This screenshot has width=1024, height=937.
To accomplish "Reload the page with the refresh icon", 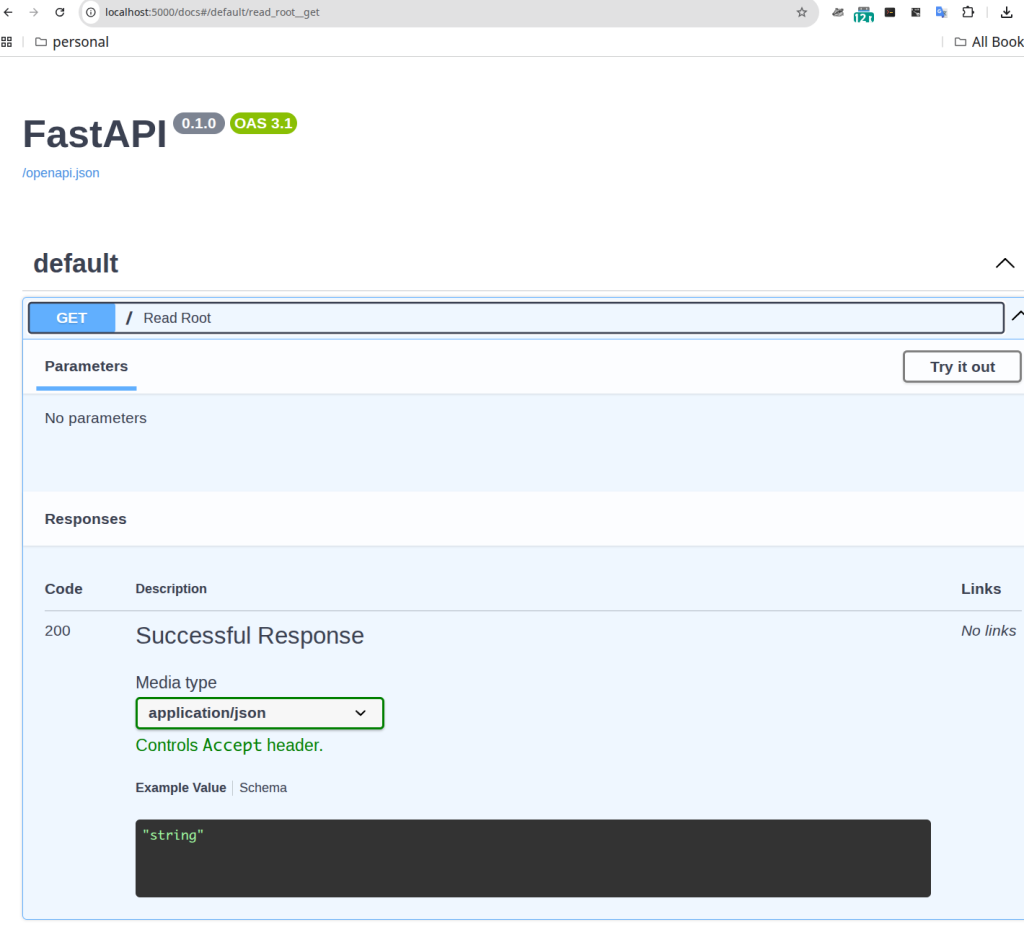I will pos(60,12).
